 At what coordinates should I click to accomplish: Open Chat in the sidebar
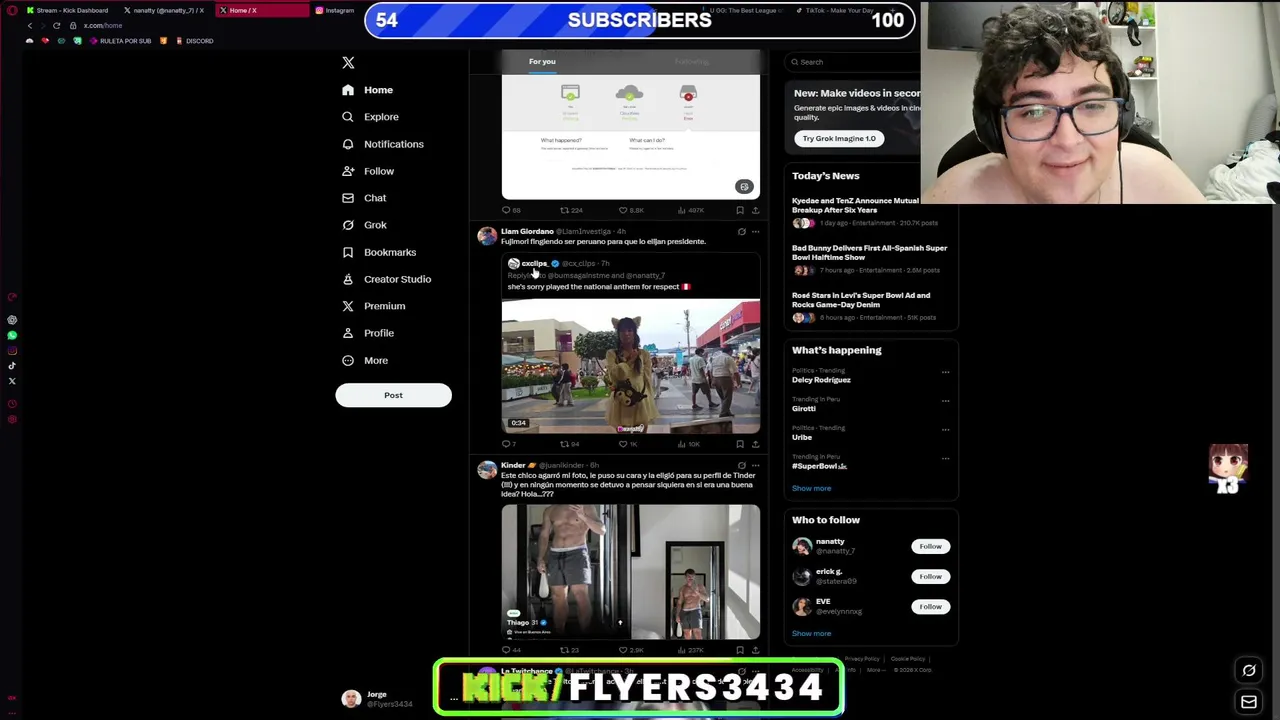pos(364,198)
